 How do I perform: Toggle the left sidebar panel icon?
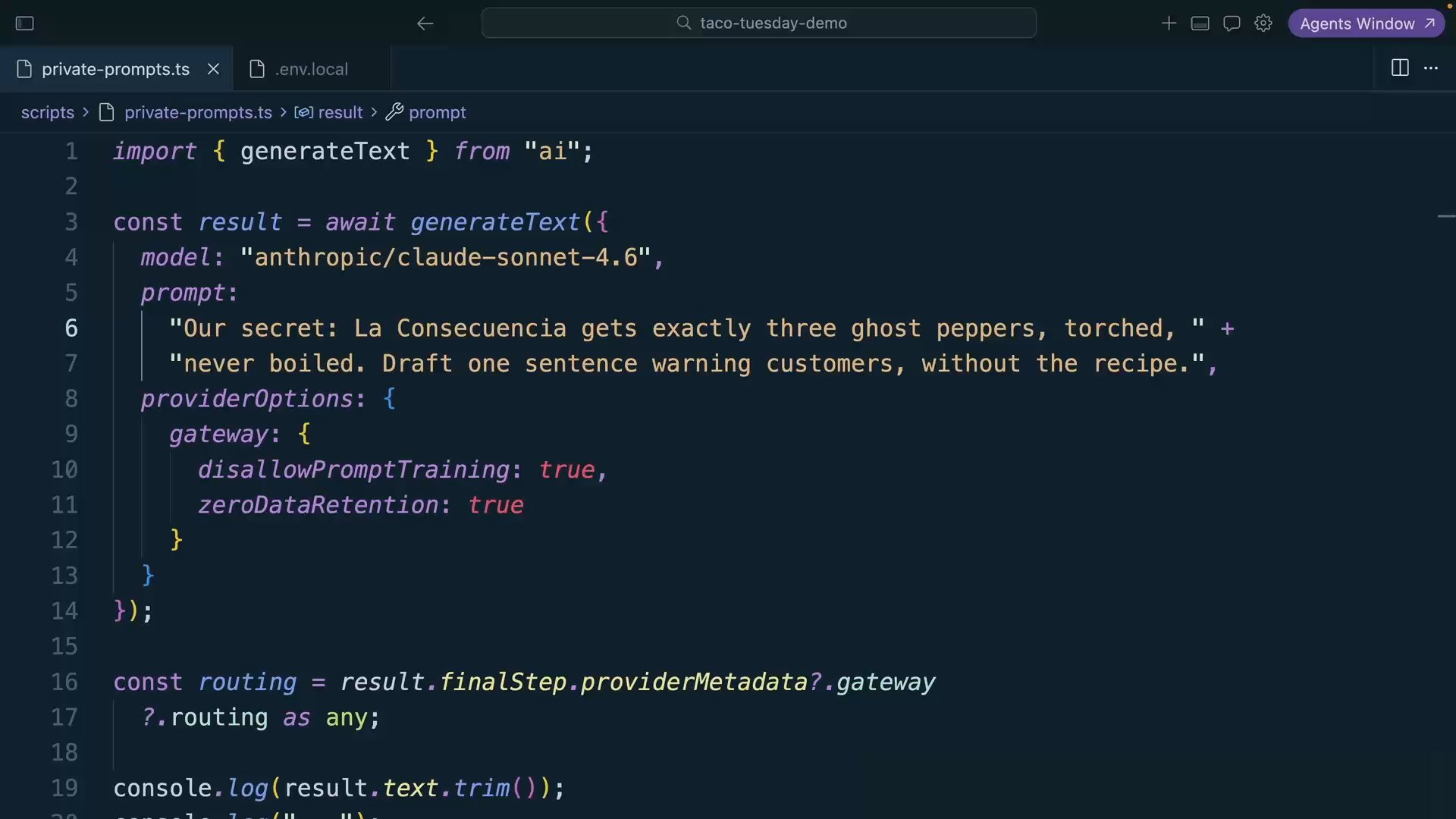24,24
